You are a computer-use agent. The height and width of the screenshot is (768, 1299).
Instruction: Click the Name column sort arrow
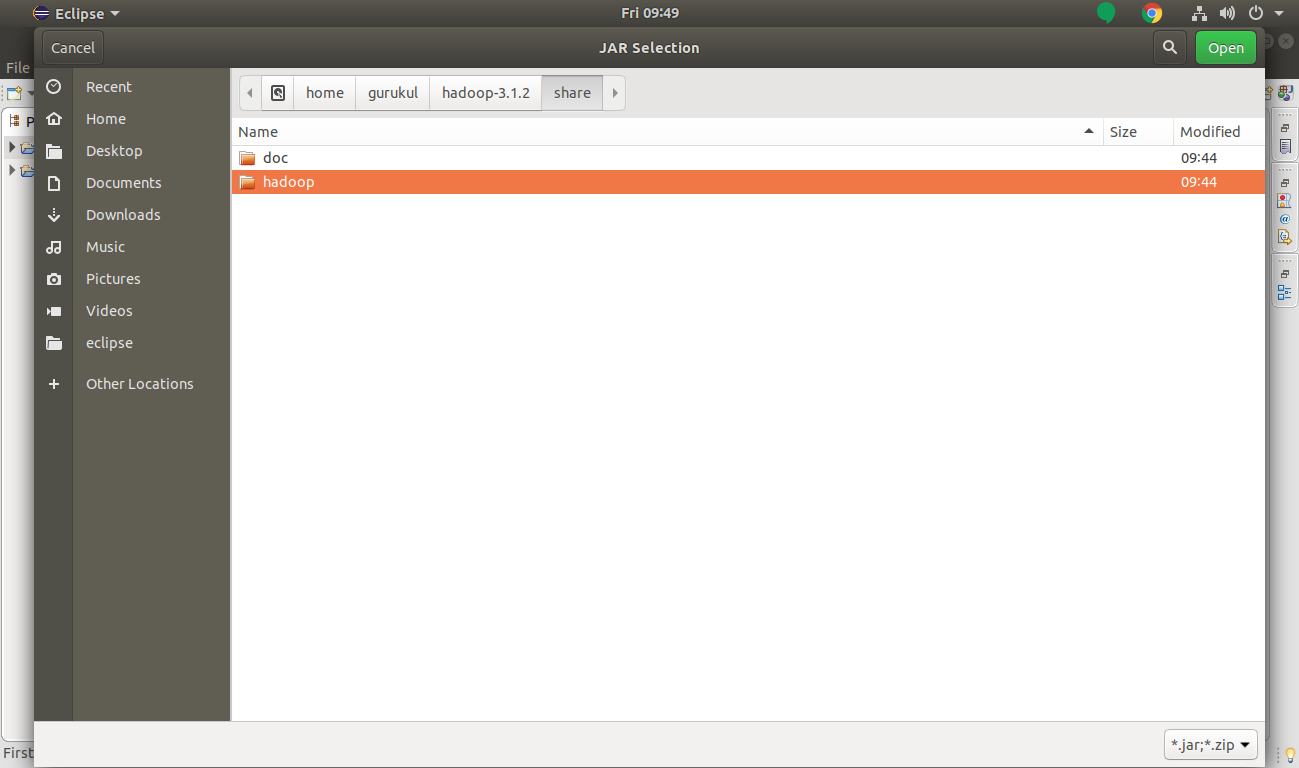1088,132
